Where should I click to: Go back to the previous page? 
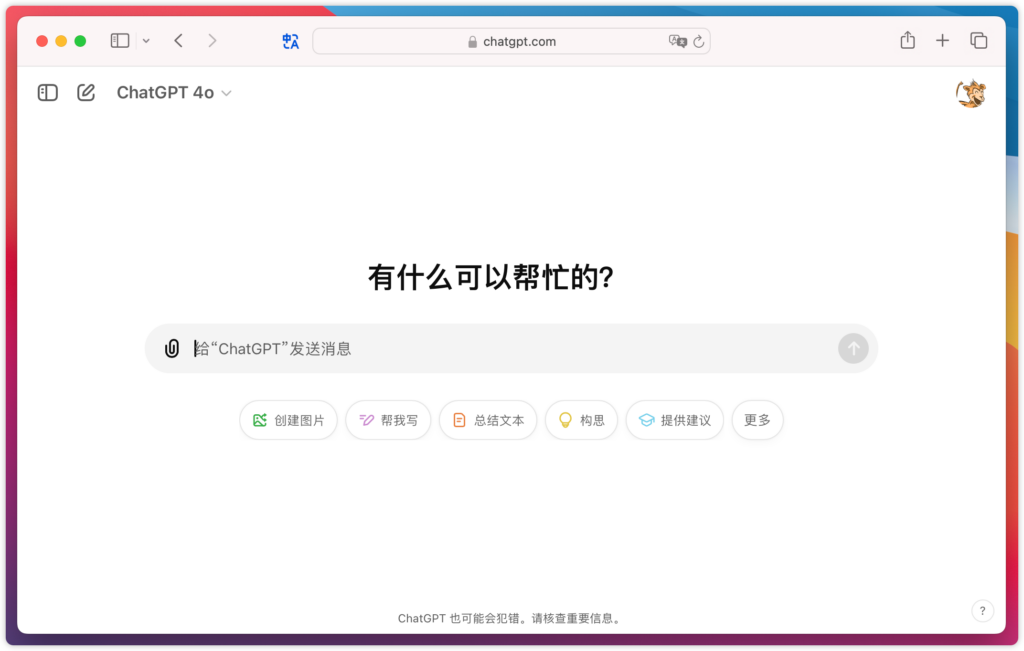point(178,41)
